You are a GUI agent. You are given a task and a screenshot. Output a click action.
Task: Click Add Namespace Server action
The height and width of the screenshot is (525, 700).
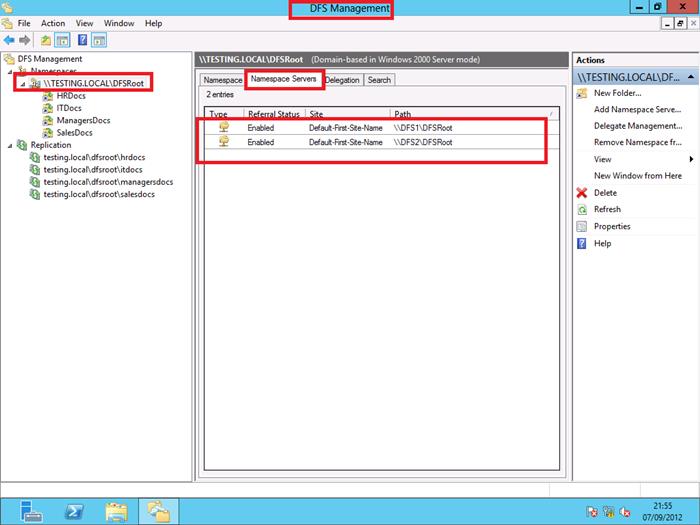(637, 109)
